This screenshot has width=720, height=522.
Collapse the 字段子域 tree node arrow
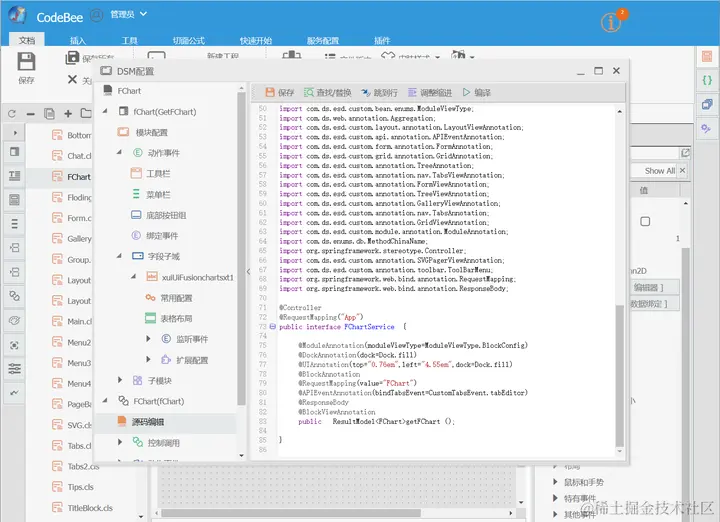(x=119, y=255)
